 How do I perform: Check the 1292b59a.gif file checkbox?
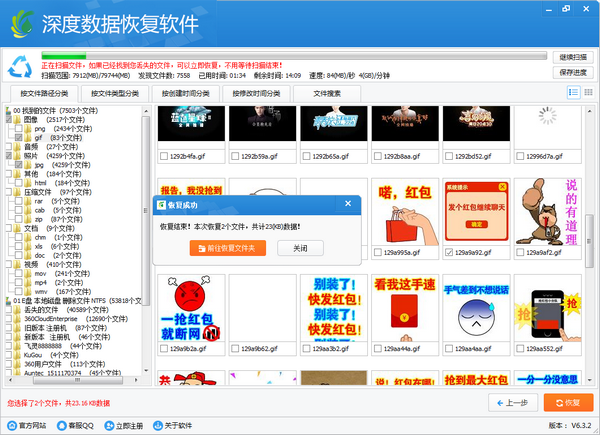click(235, 156)
